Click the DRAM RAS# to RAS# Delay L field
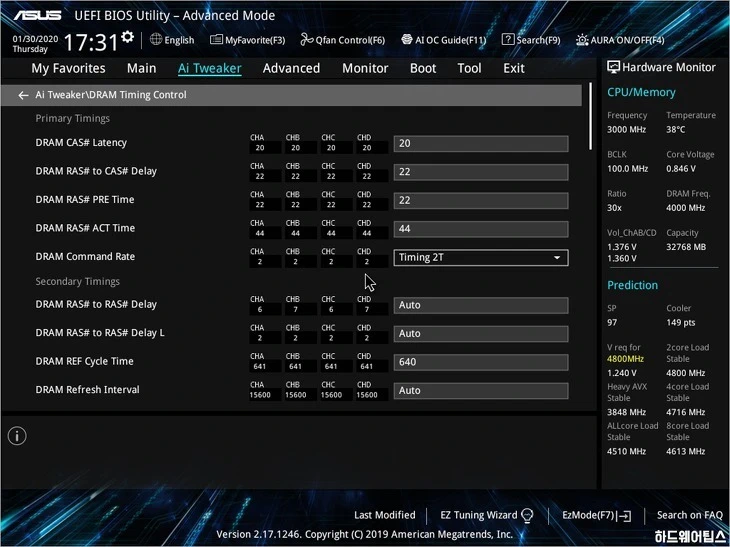Image resolution: width=730 pixels, height=547 pixels. (481, 334)
